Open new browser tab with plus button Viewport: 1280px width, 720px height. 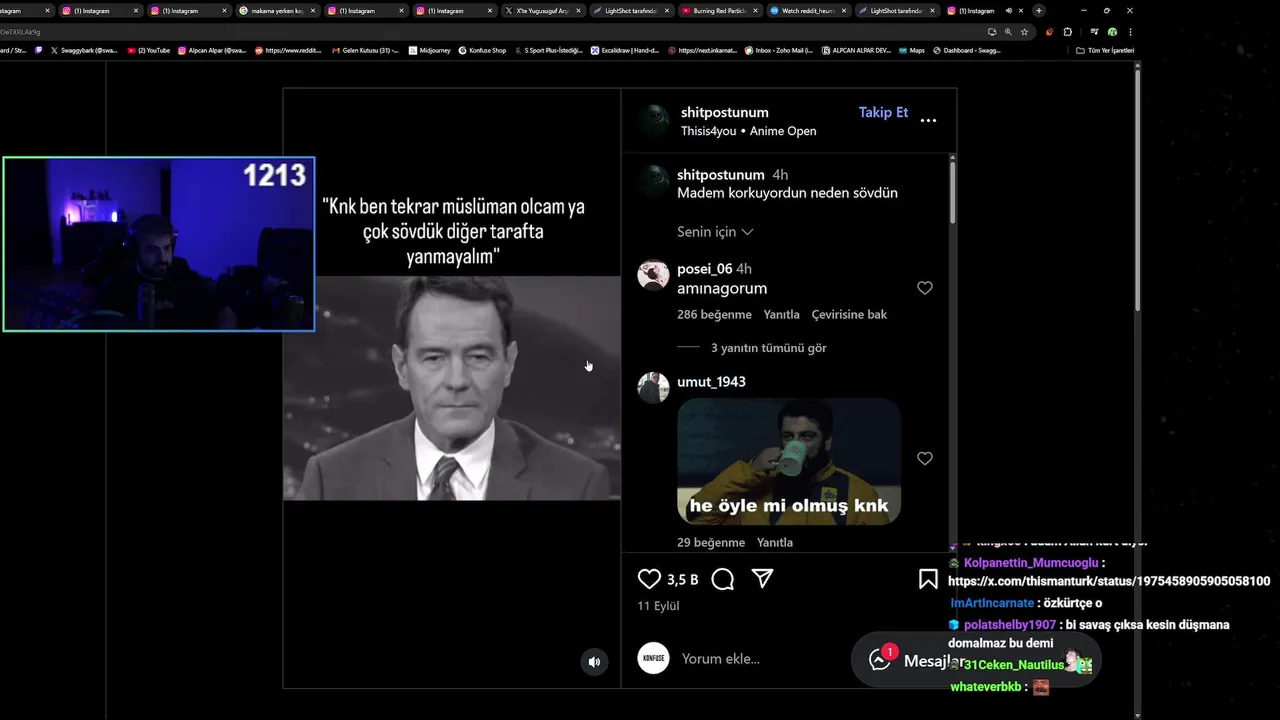point(1038,10)
